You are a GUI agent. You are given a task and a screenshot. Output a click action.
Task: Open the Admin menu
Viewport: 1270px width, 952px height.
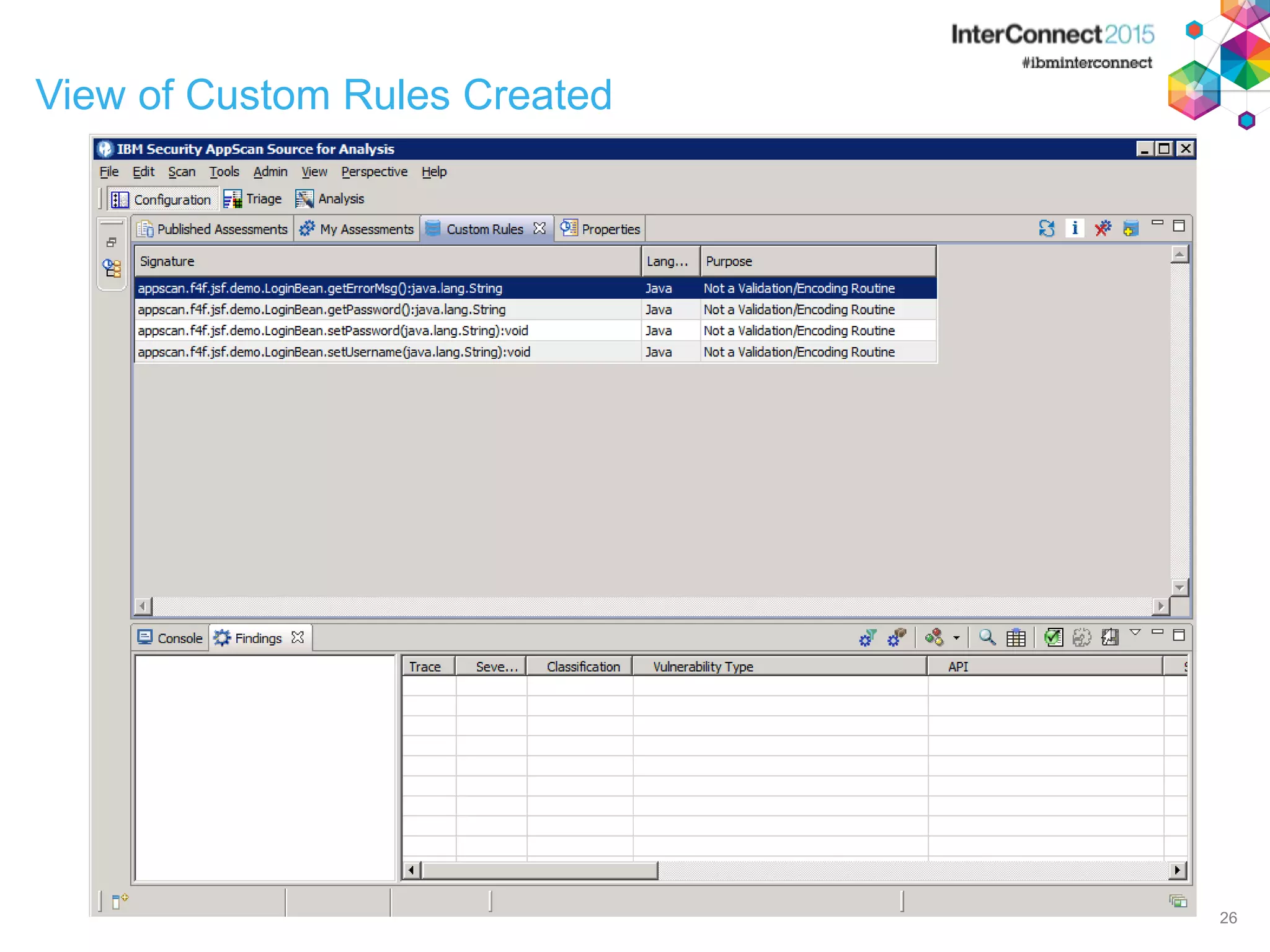point(270,172)
